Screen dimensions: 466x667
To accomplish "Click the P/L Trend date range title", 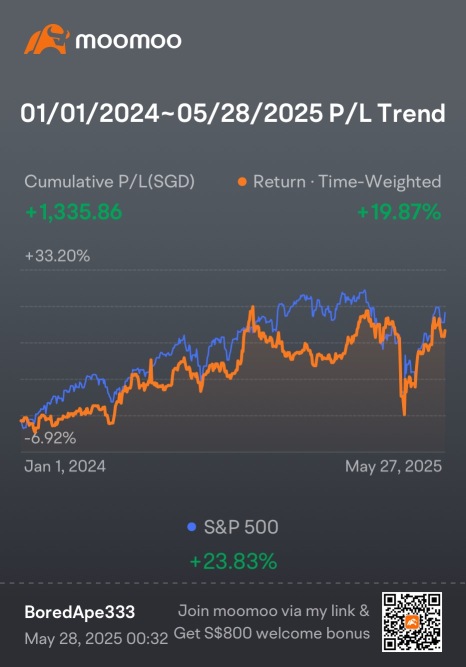I will [x=233, y=114].
